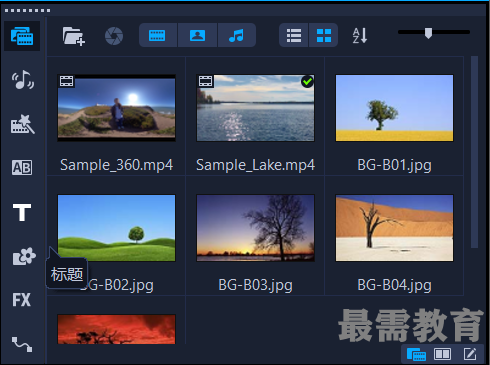
Task: Select the BG-B04.jpg desert thumbnail
Action: click(x=394, y=228)
